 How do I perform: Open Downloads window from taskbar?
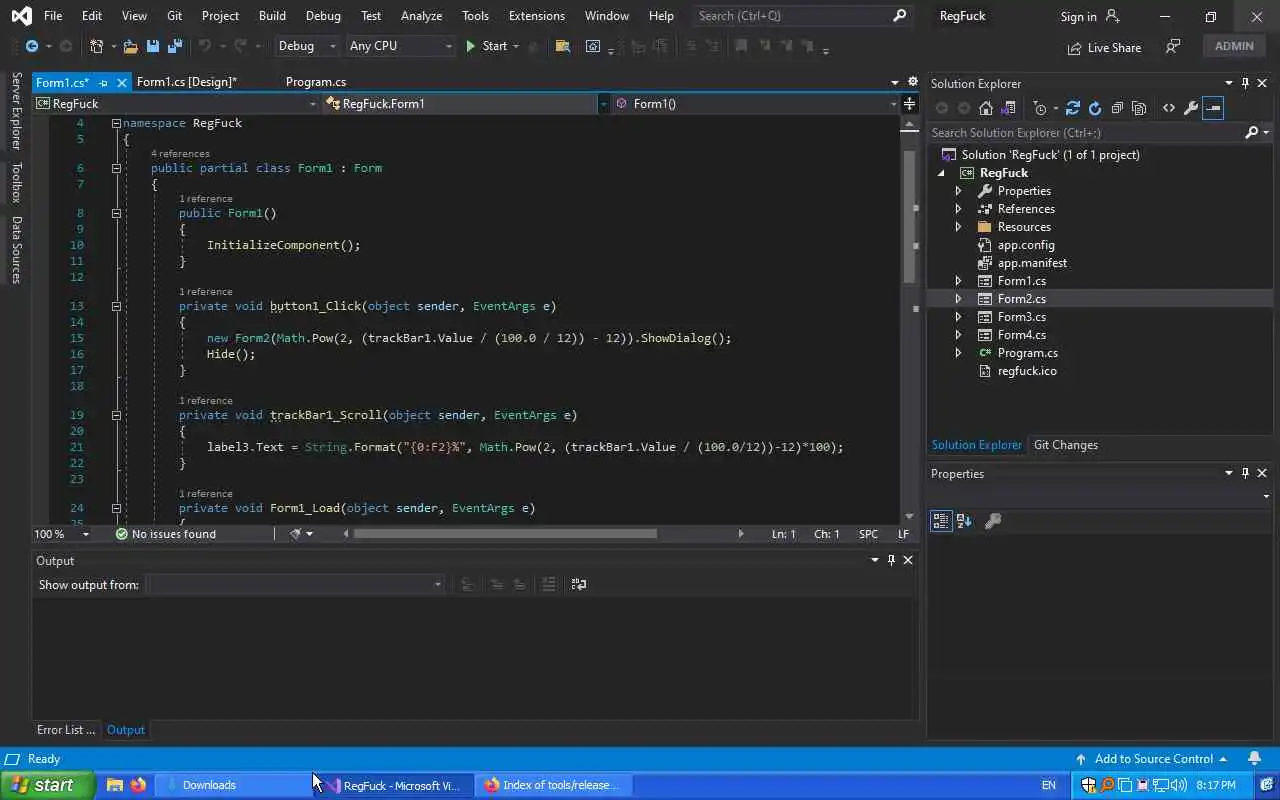tap(234, 785)
